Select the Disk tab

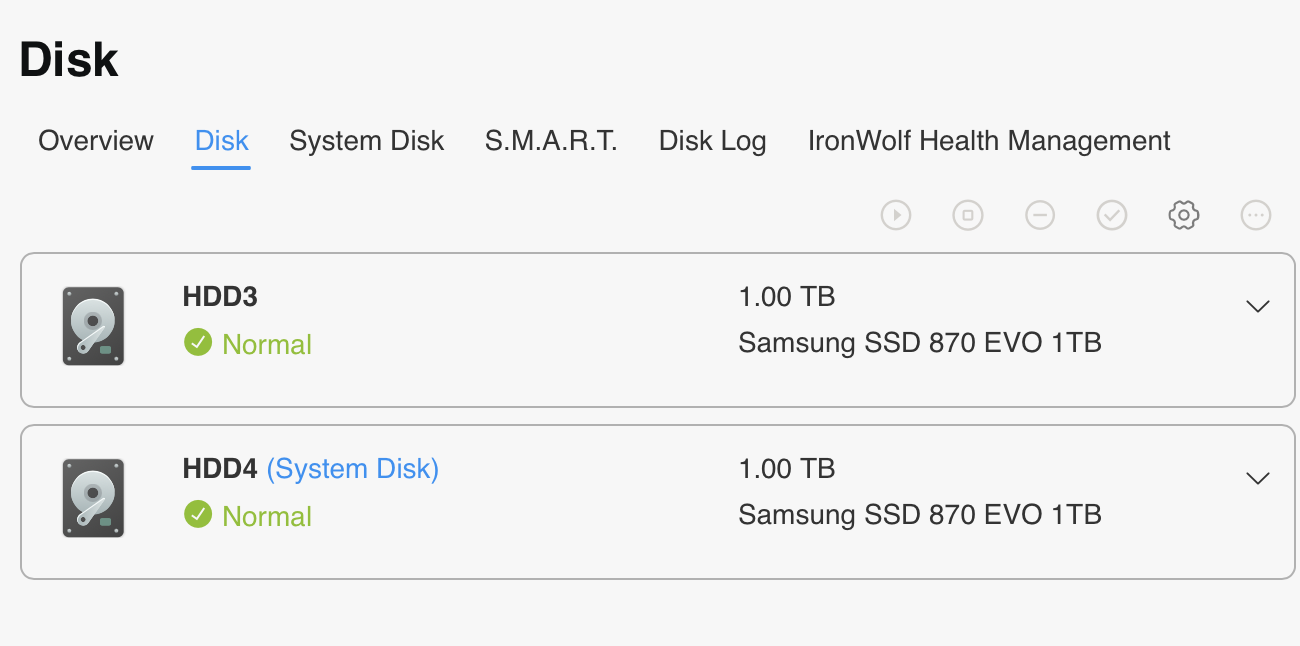click(221, 141)
